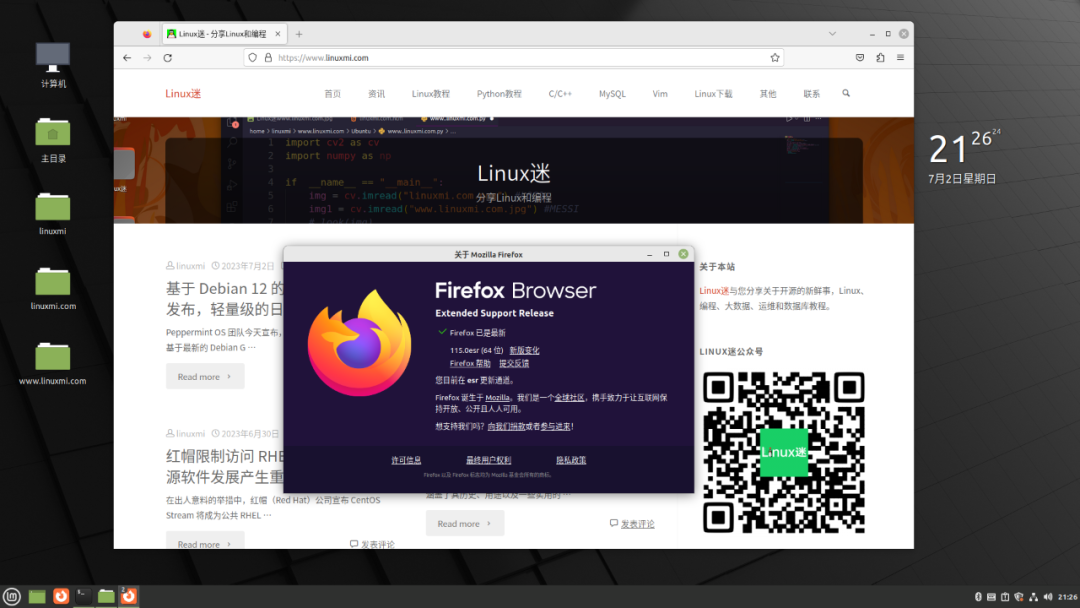The height and width of the screenshot is (608, 1080).
Task: Open Vim navigation item
Action: [x=660, y=94]
